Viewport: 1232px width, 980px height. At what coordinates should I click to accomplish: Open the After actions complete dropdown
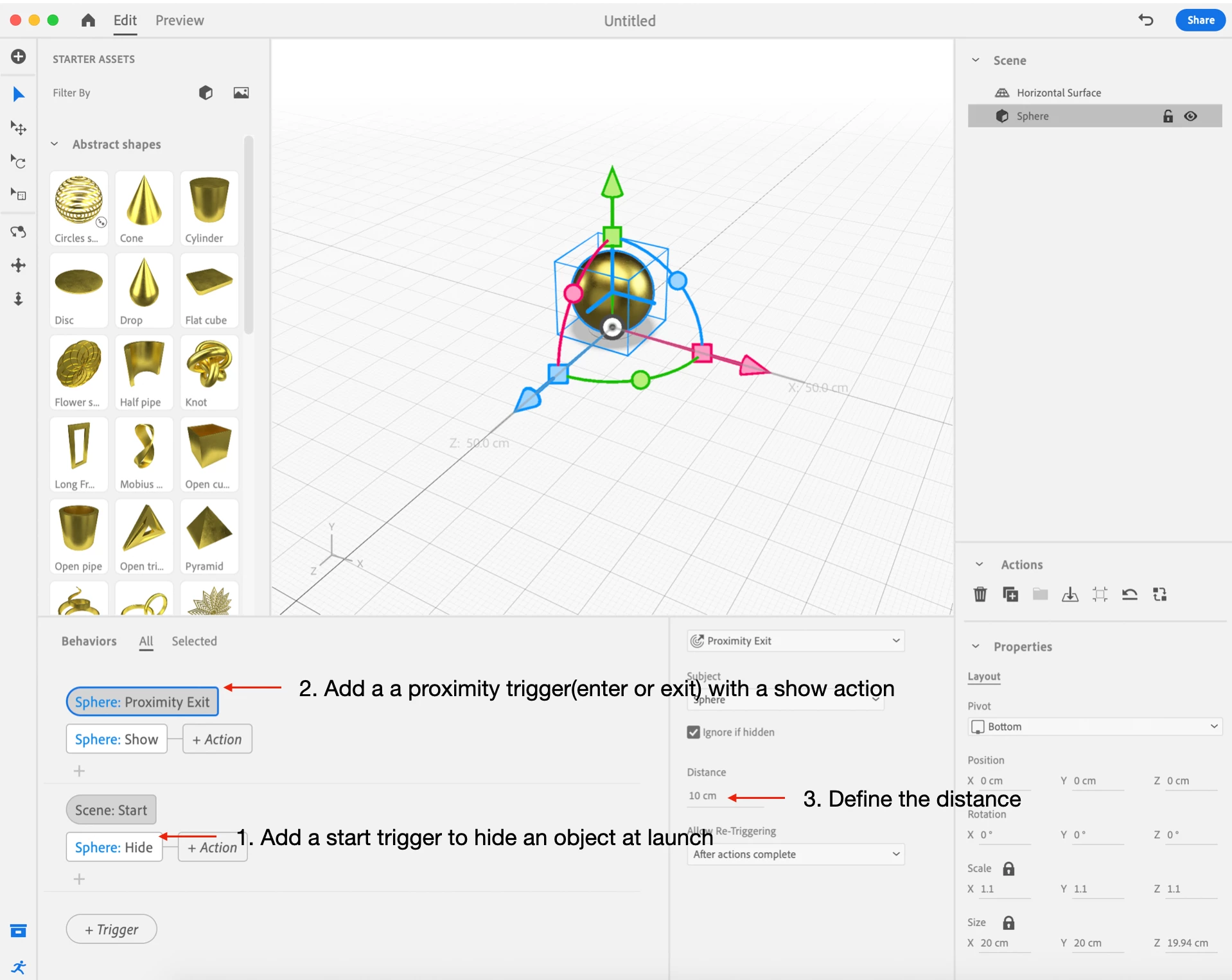(795, 854)
